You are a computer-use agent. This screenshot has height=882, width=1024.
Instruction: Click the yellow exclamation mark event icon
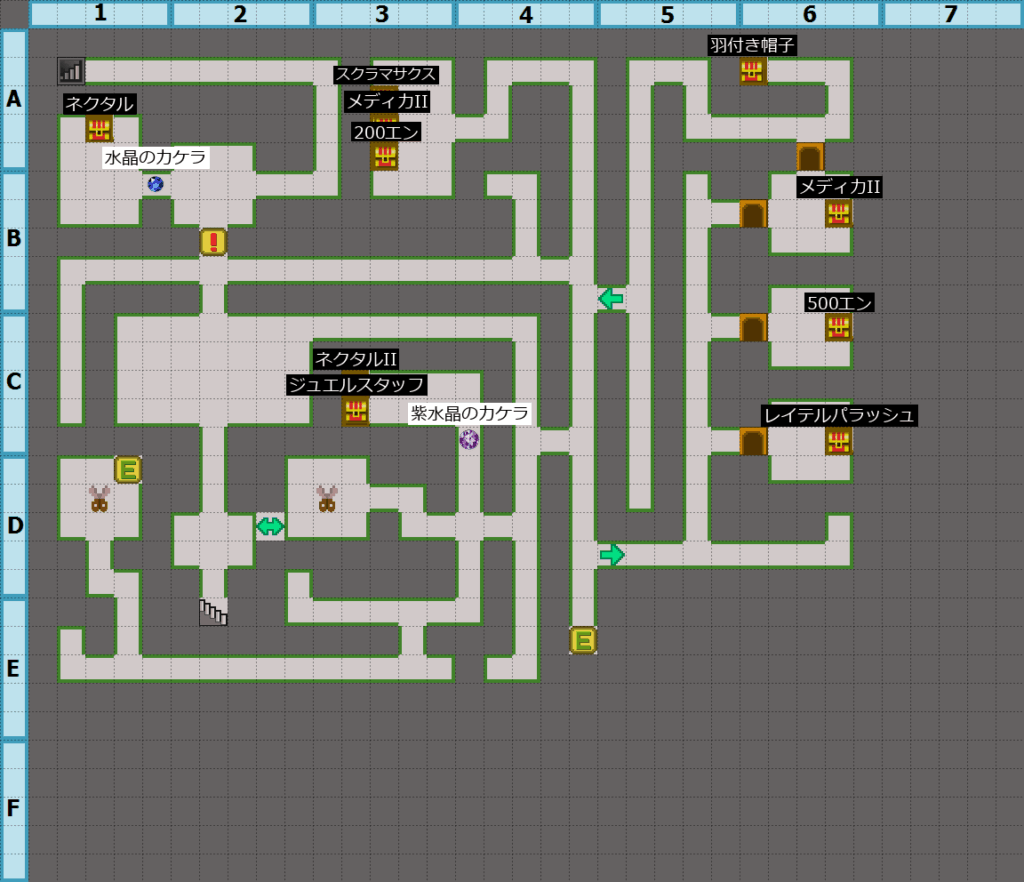point(213,242)
